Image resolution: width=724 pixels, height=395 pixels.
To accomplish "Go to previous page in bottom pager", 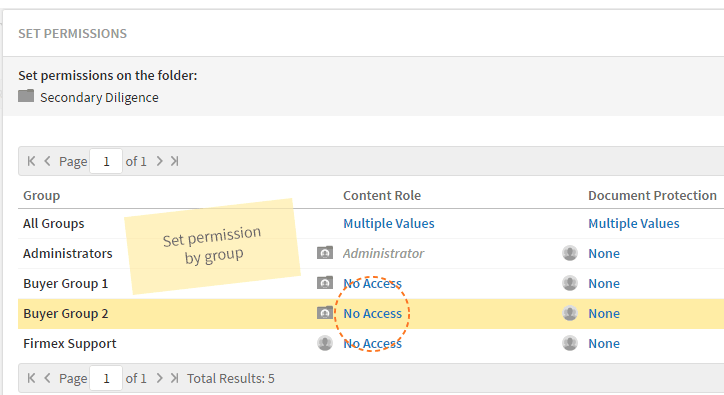I will pyautogui.click(x=47, y=378).
